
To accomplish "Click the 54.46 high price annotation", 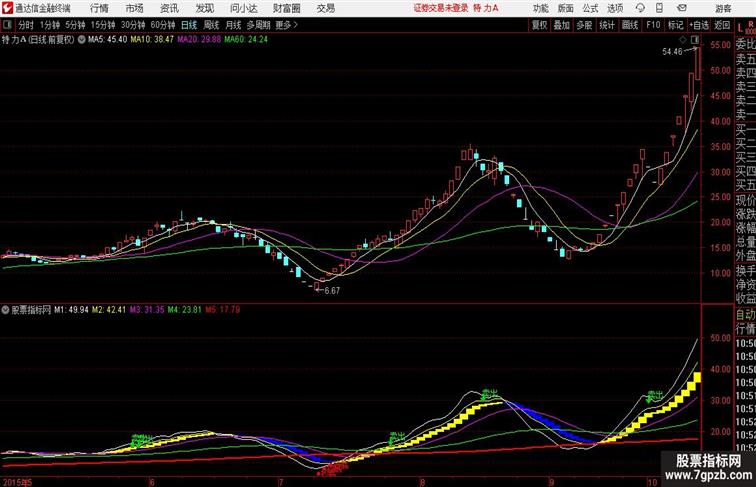I will [672, 52].
